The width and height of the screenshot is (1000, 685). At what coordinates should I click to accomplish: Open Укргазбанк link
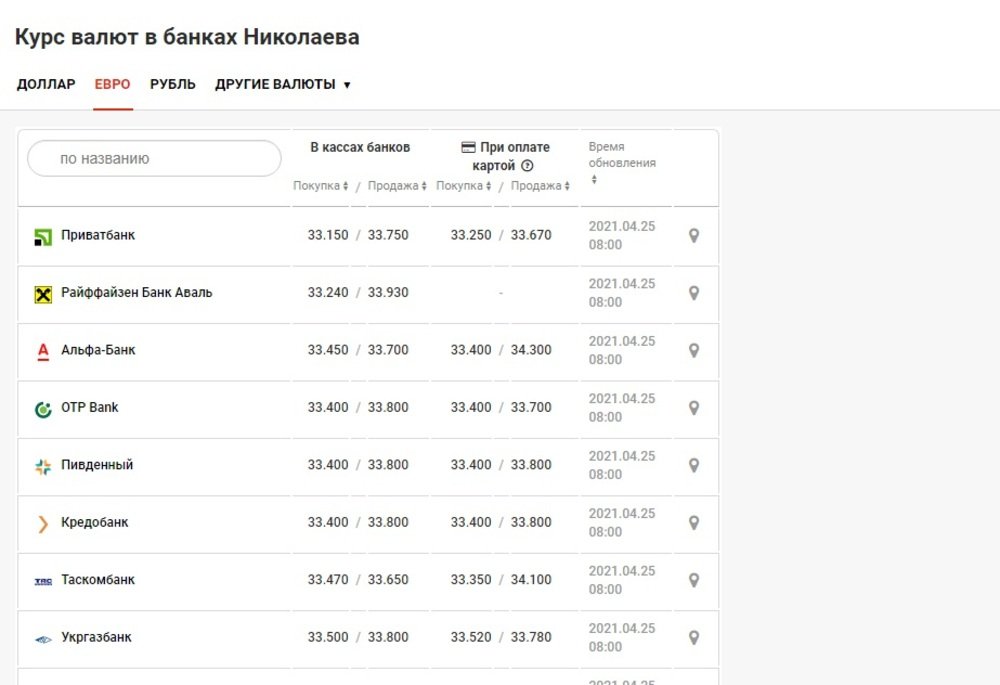(96, 637)
